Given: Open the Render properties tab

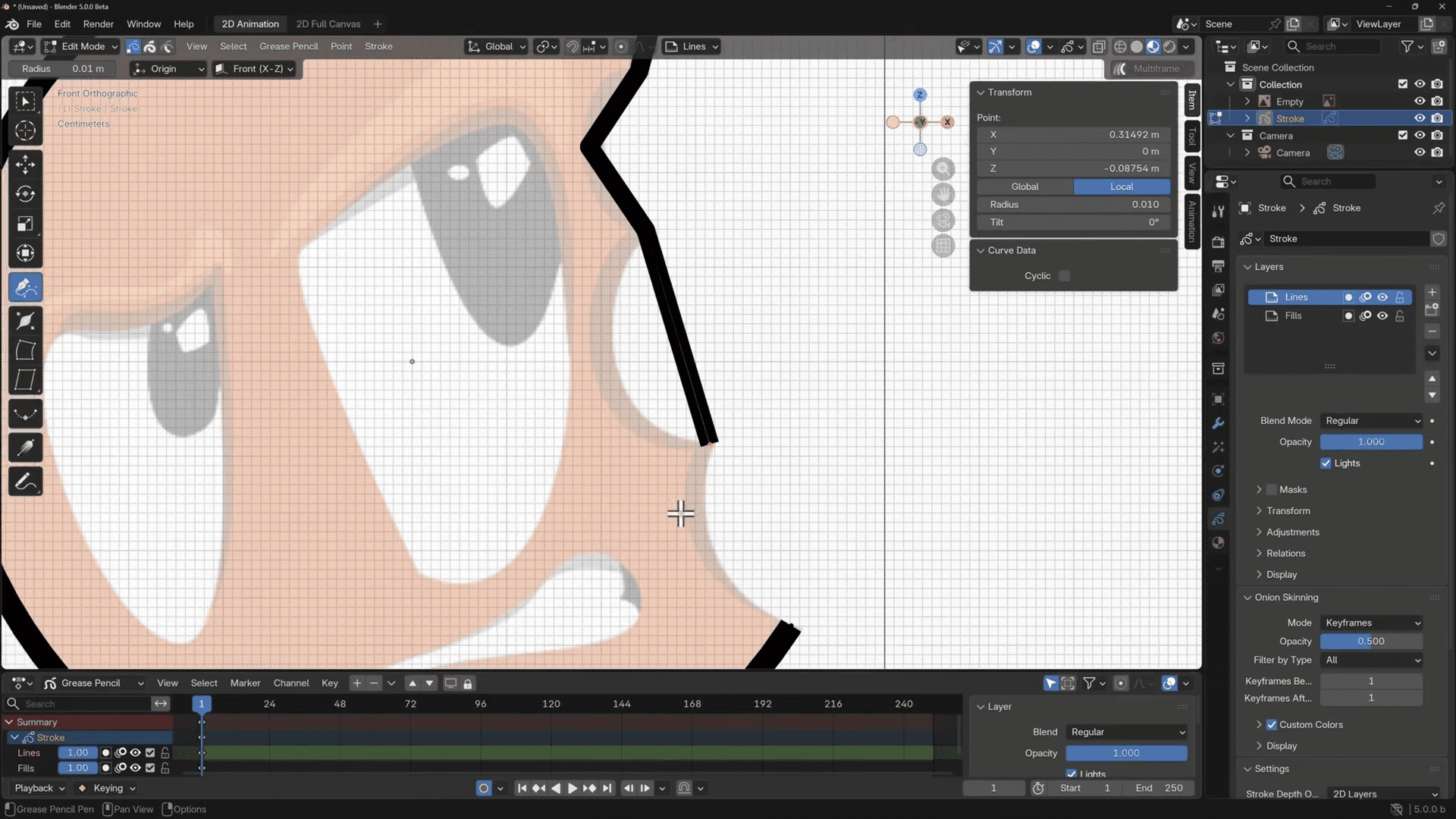Looking at the screenshot, I should pyautogui.click(x=1219, y=241).
